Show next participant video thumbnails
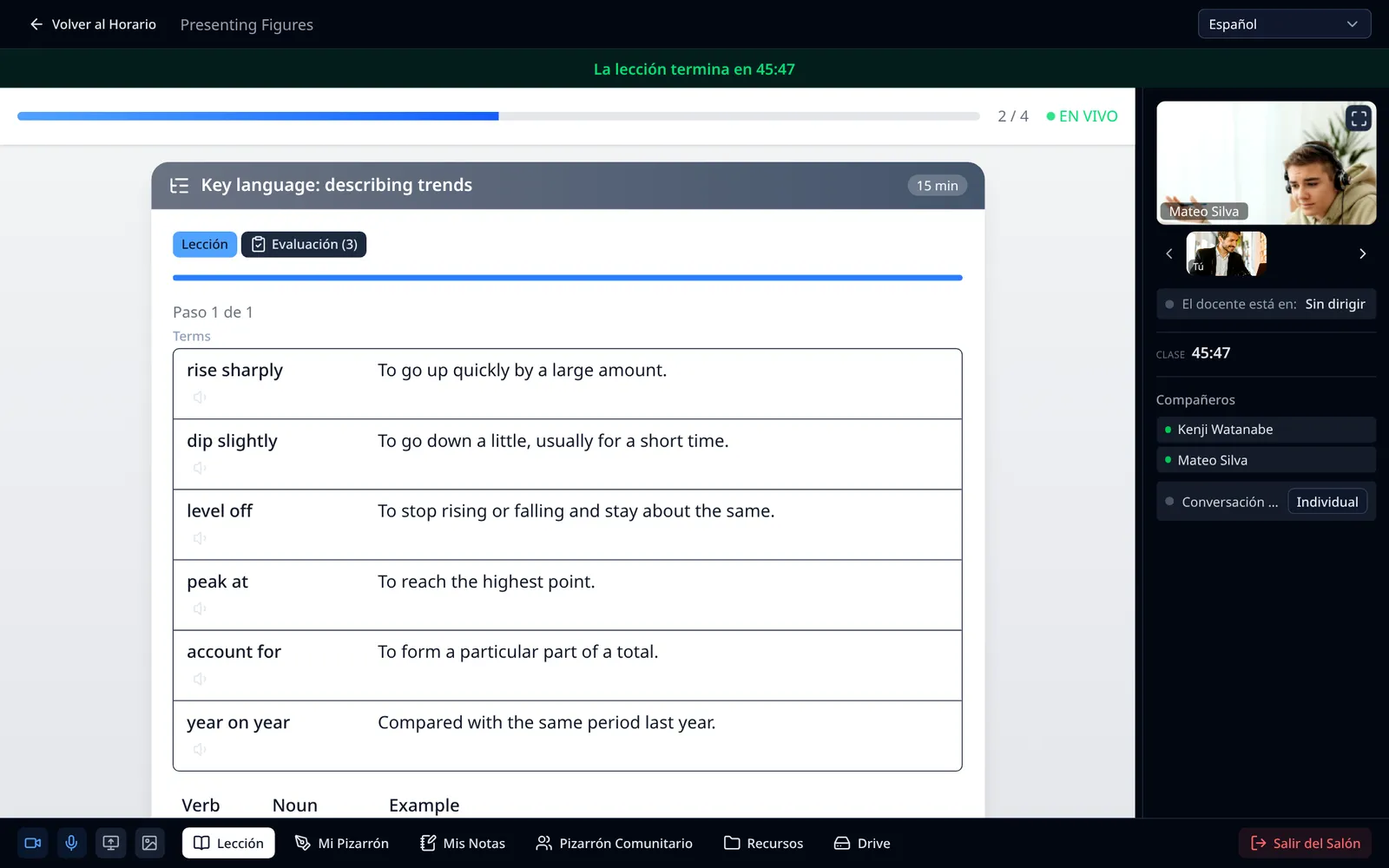Viewport: 1389px width, 868px height. pyautogui.click(x=1362, y=253)
